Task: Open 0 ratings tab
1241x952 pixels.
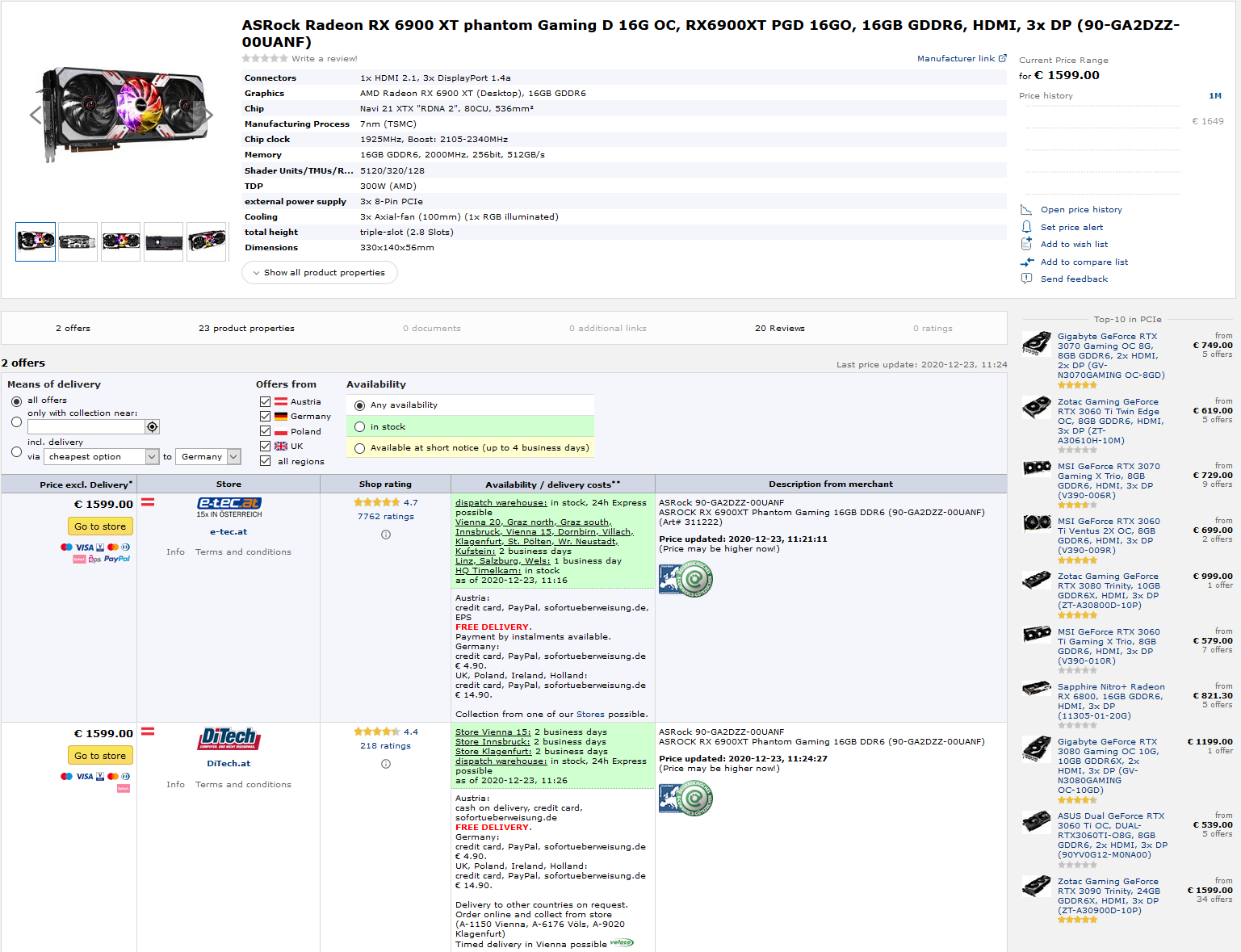Action: (933, 328)
